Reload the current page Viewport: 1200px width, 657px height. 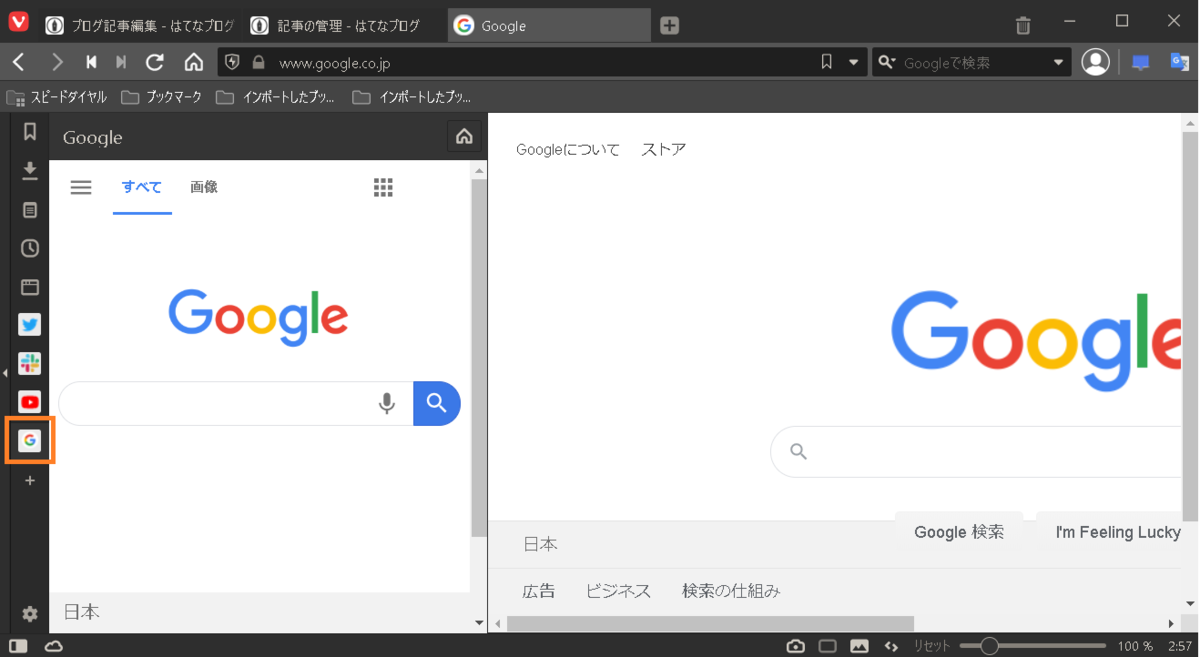point(155,62)
